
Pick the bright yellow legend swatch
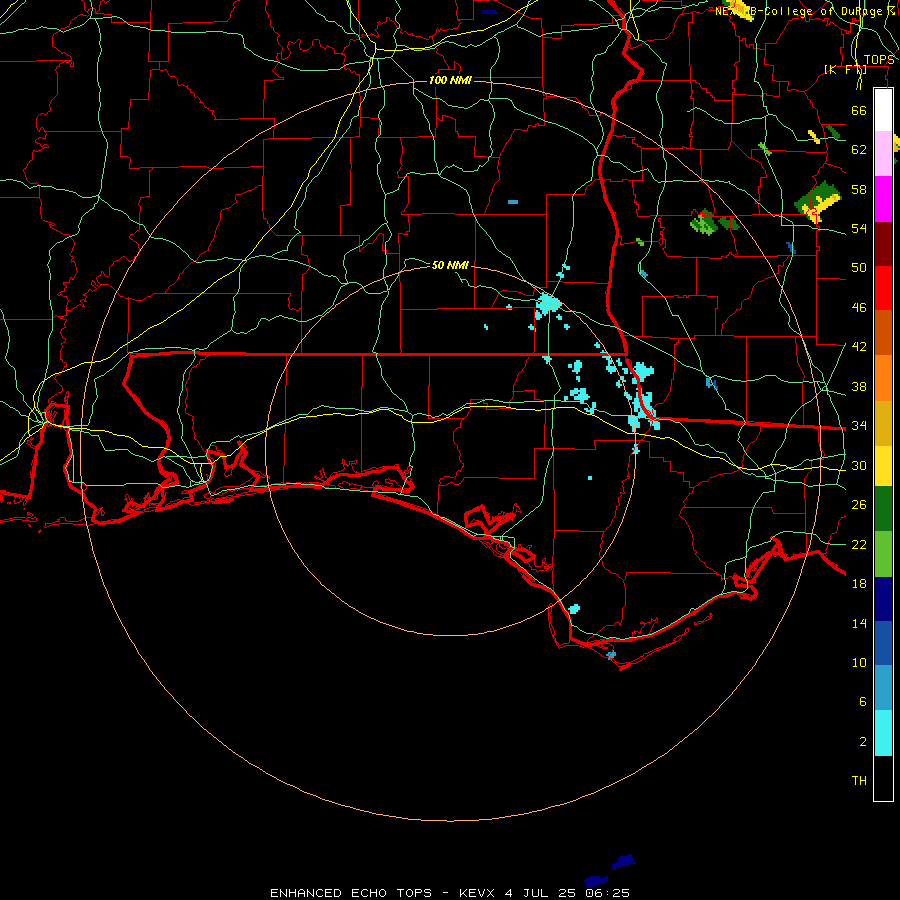click(x=883, y=466)
